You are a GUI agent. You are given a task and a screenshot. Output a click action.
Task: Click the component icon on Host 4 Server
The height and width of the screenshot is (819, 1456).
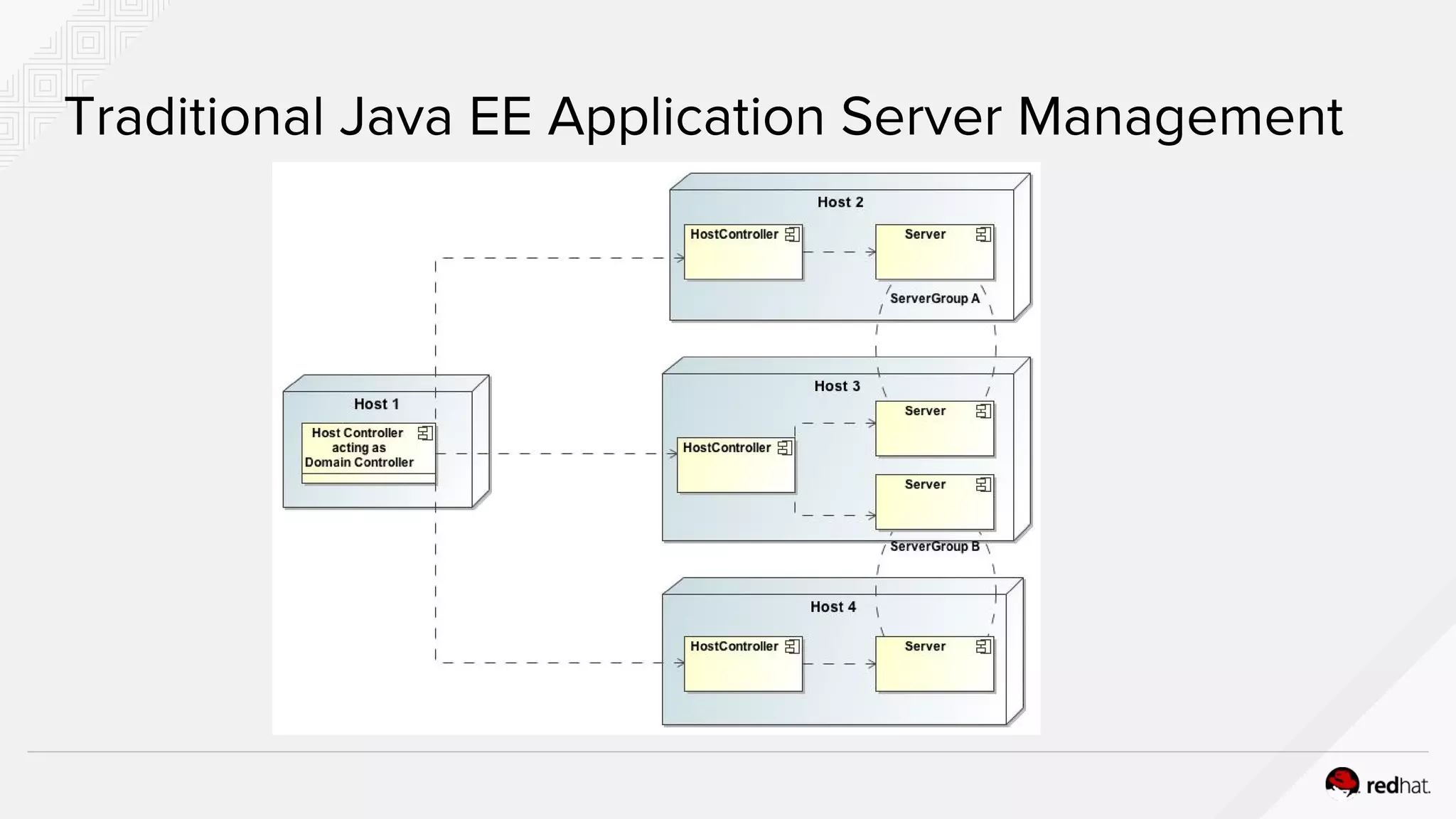tap(983, 646)
